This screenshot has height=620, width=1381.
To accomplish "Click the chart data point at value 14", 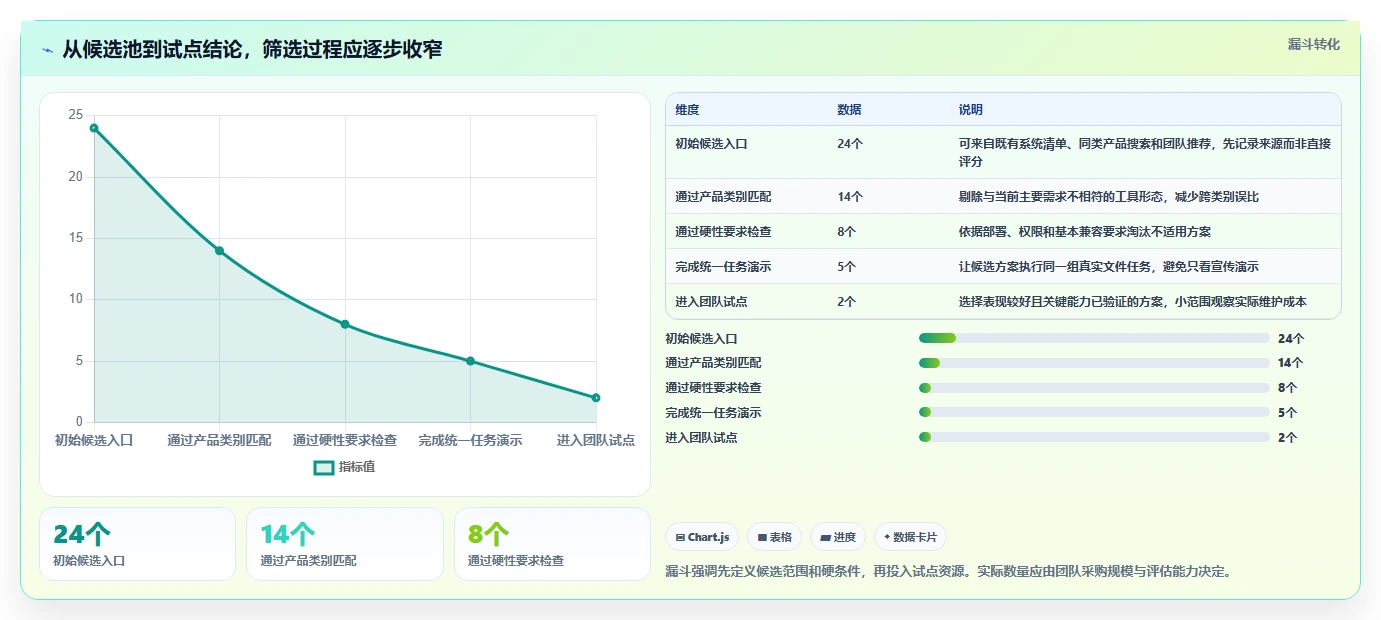I will pyautogui.click(x=219, y=251).
